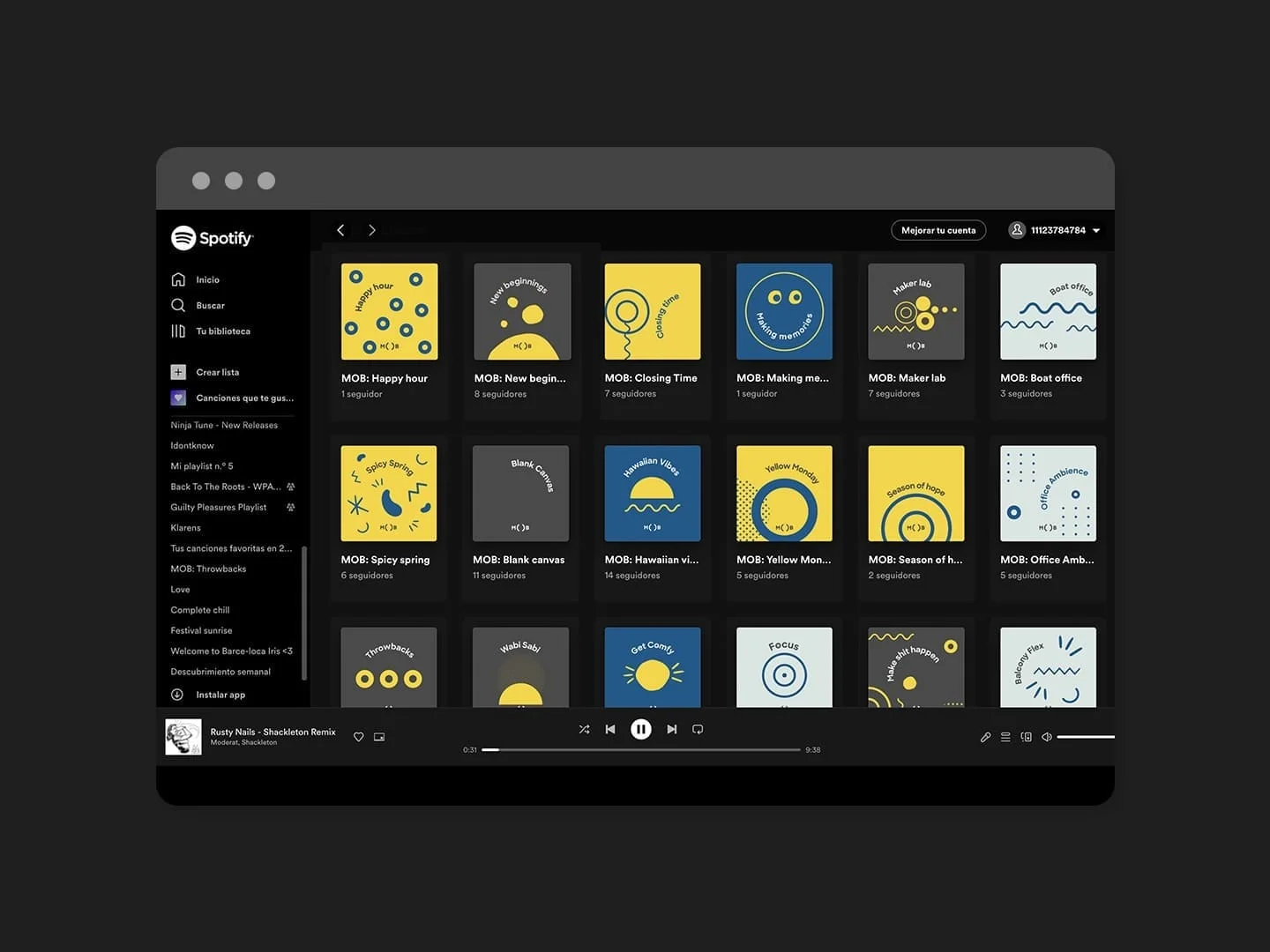Open the play queue icon
1270x952 pixels.
pos(1005,737)
